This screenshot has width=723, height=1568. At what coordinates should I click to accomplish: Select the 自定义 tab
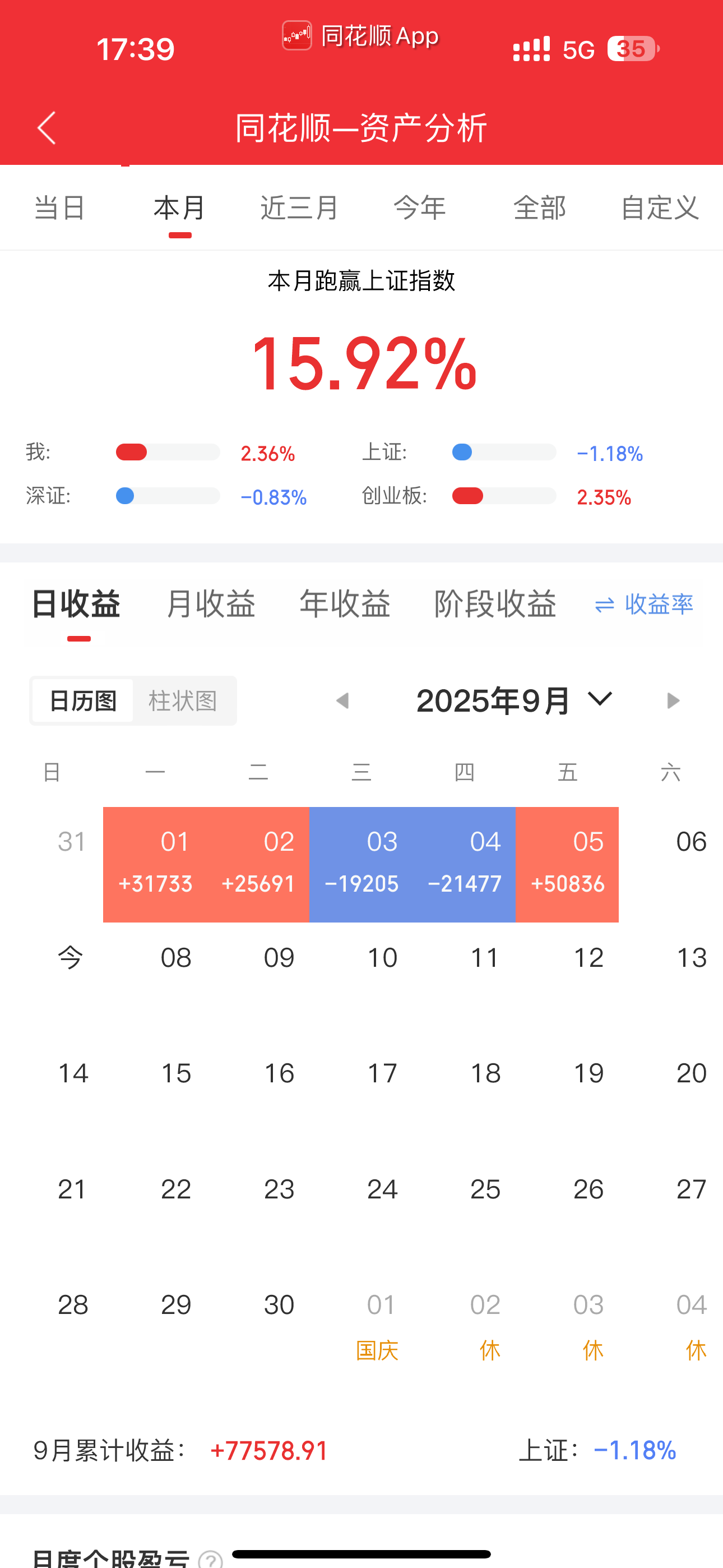pyautogui.click(x=660, y=208)
